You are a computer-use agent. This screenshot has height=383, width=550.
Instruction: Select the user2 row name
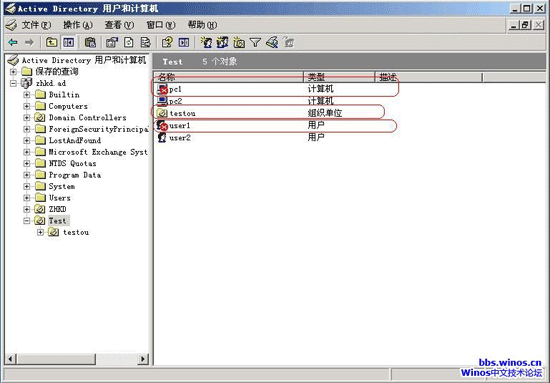click(x=180, y=138)
